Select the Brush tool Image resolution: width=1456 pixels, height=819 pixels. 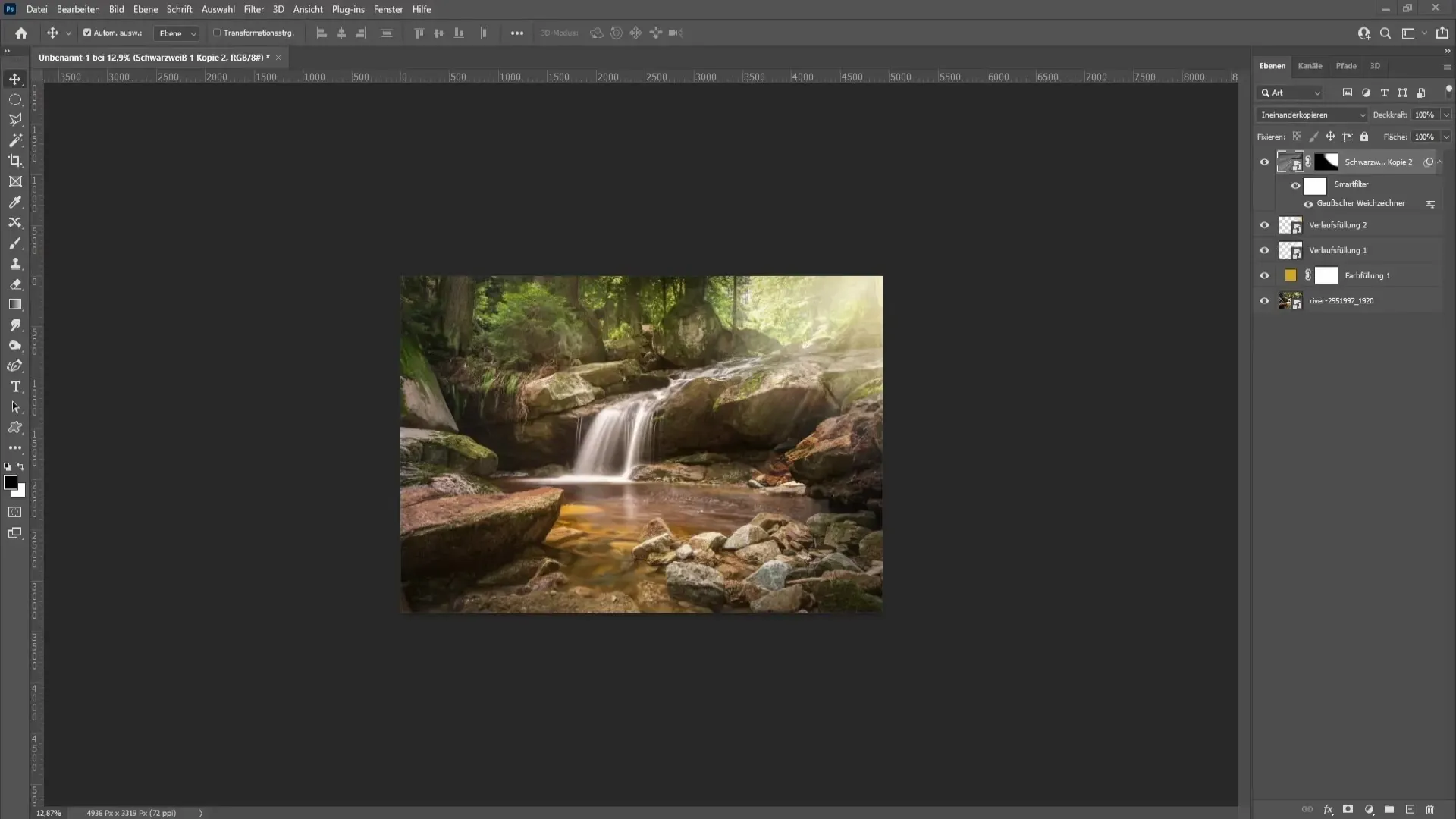tap(15, 243)
